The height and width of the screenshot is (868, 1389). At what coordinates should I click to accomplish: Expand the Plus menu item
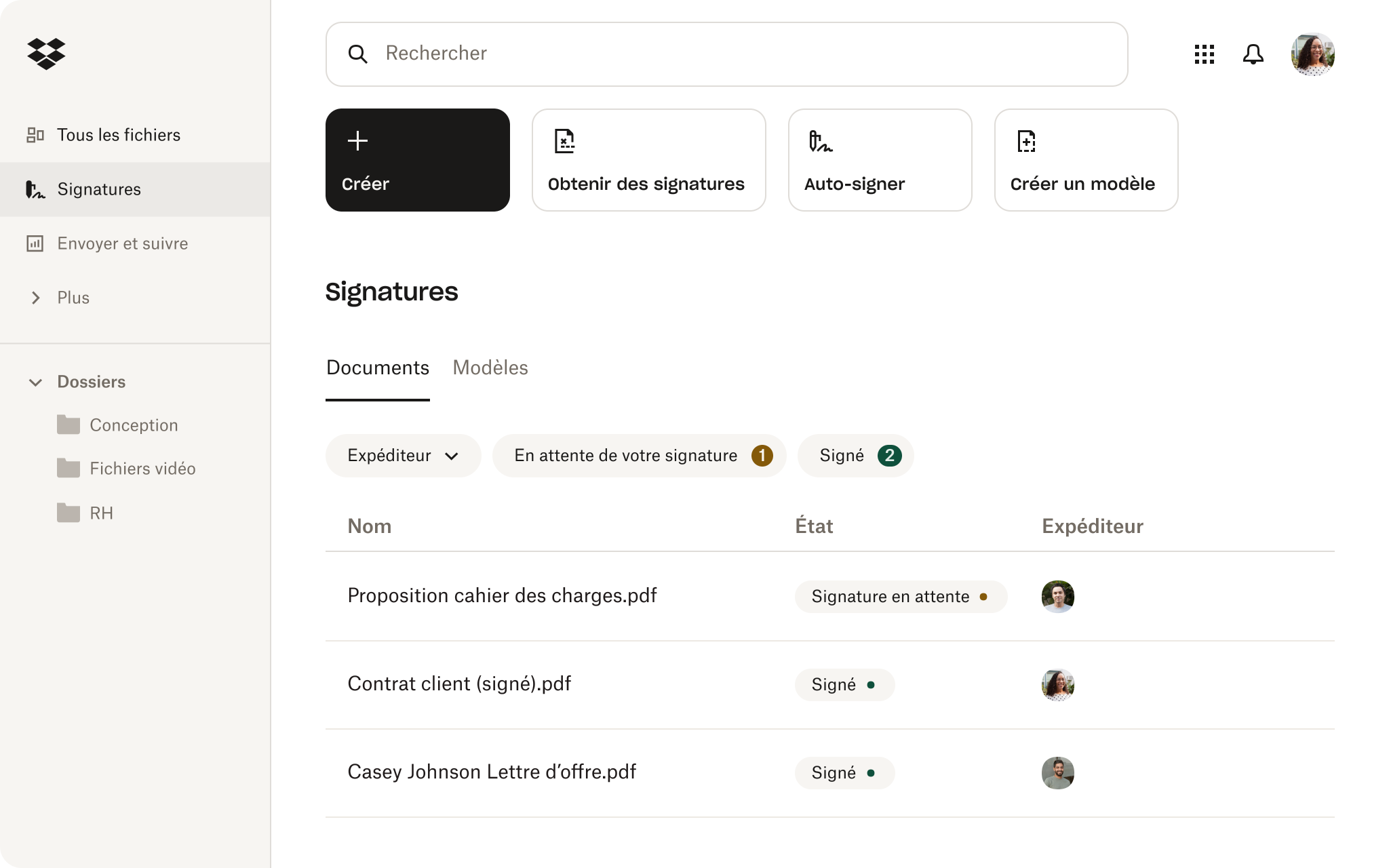[36, 297]
